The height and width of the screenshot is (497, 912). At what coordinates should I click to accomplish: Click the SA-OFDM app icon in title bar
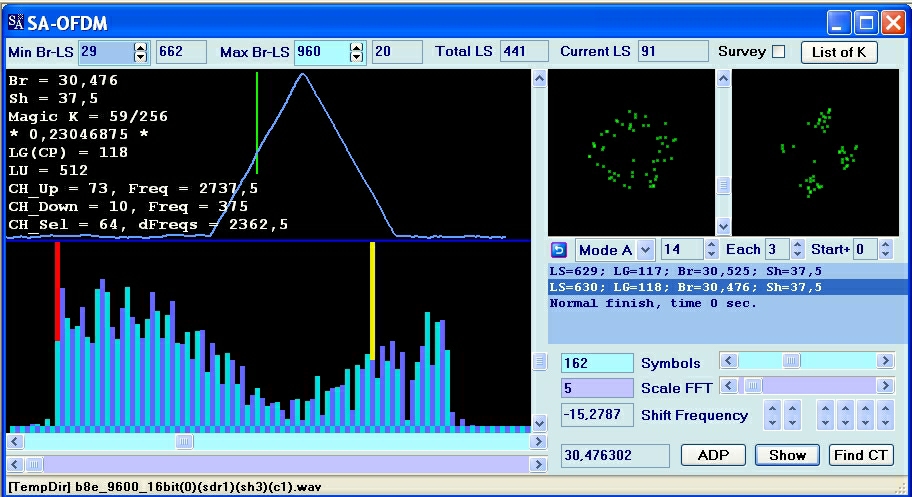(16, 23)
